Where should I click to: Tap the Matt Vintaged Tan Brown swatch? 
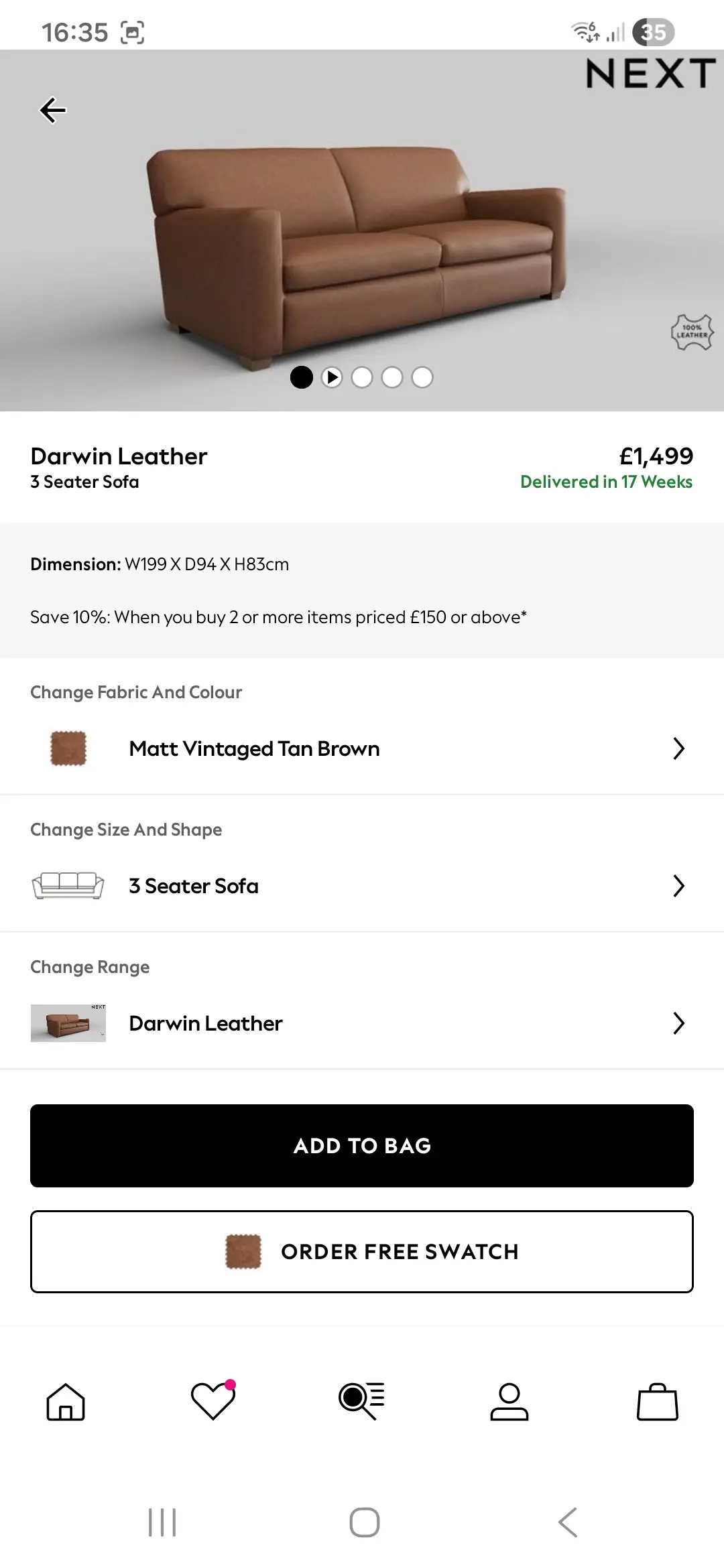68,748
